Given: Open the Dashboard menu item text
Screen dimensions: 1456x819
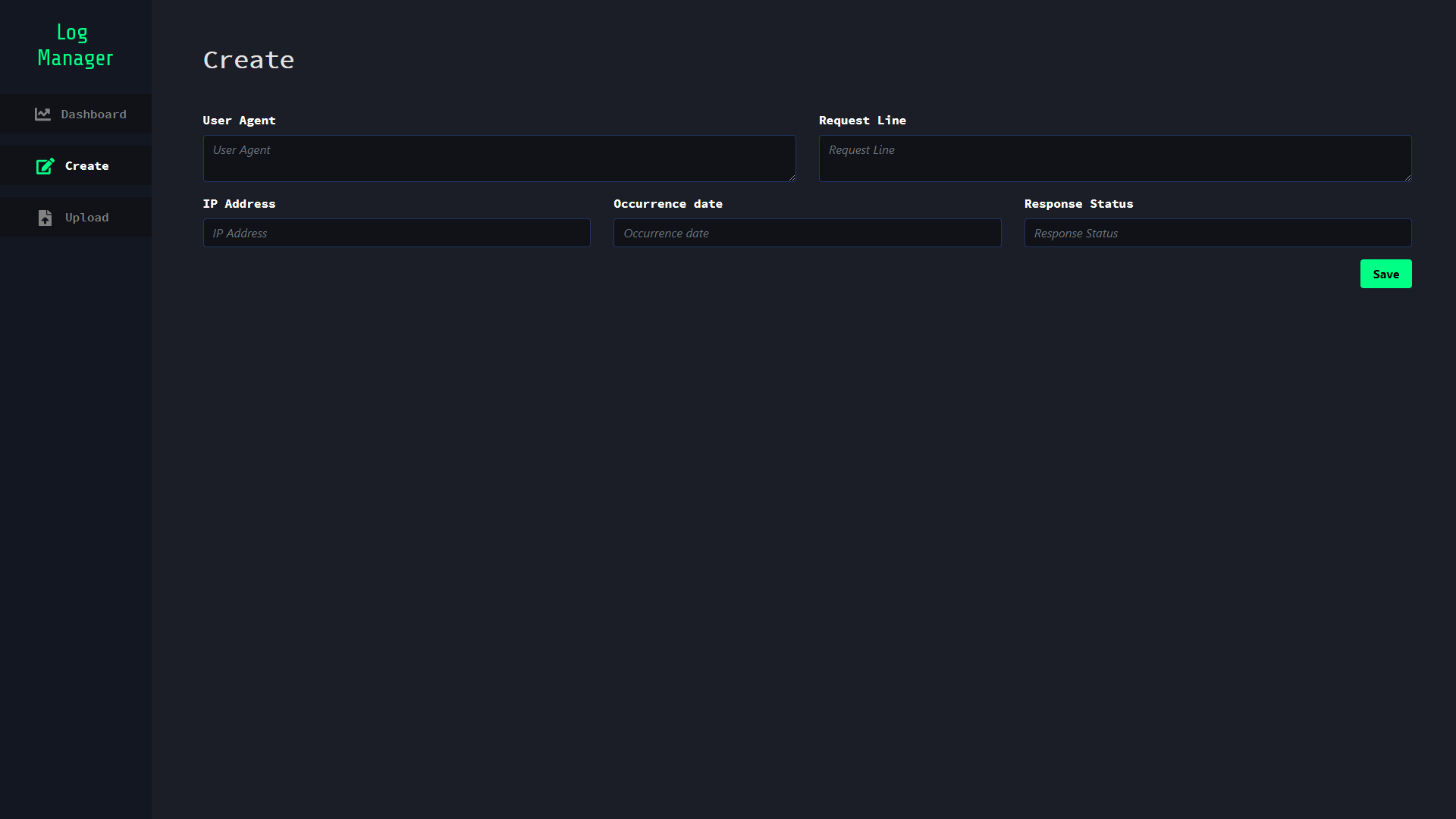Looking at the screenshot, I should (x=93, y=115).
